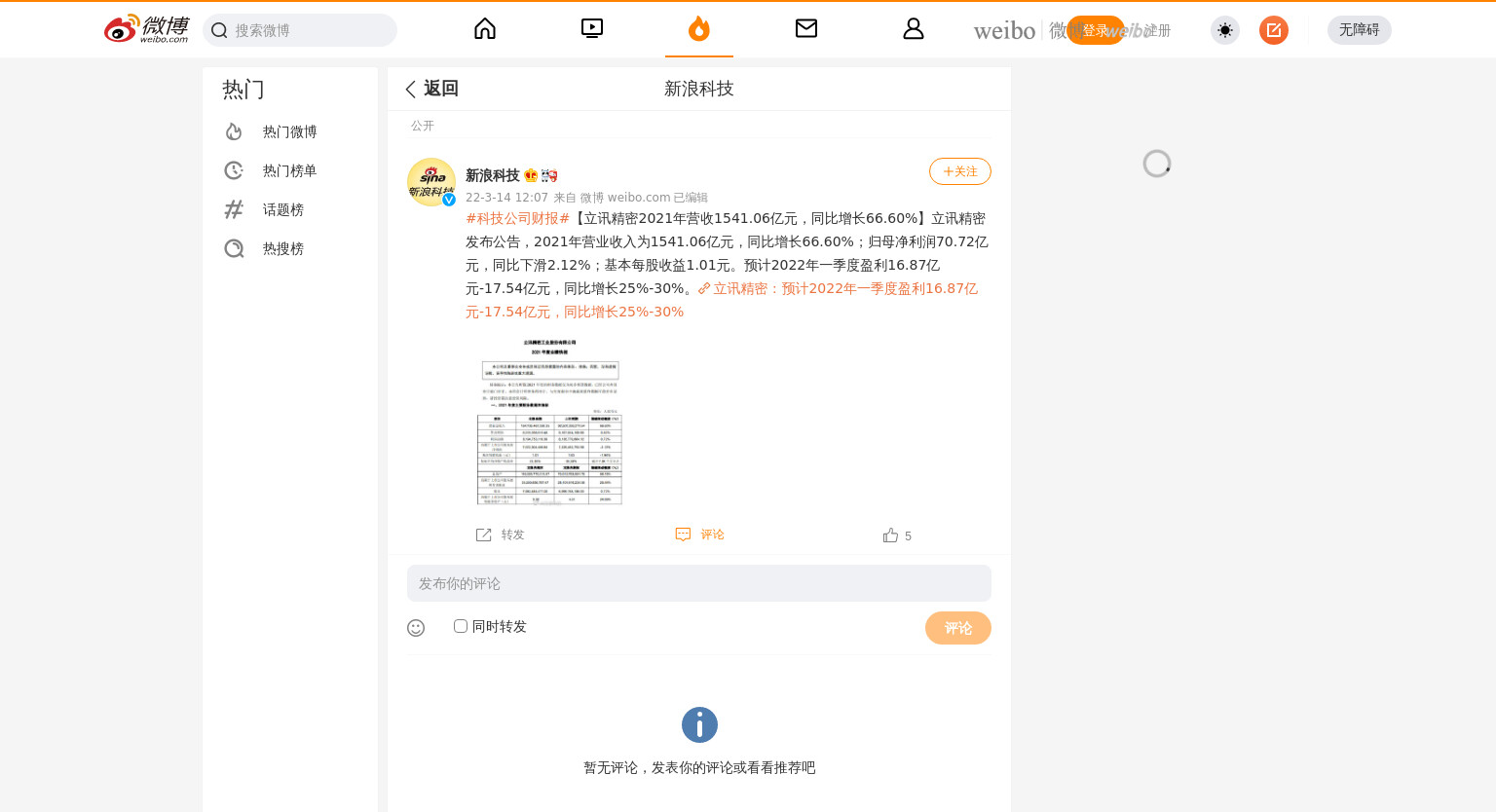
Task: Click the 热门 sidebar heading
Action: (x=243, y=90)
